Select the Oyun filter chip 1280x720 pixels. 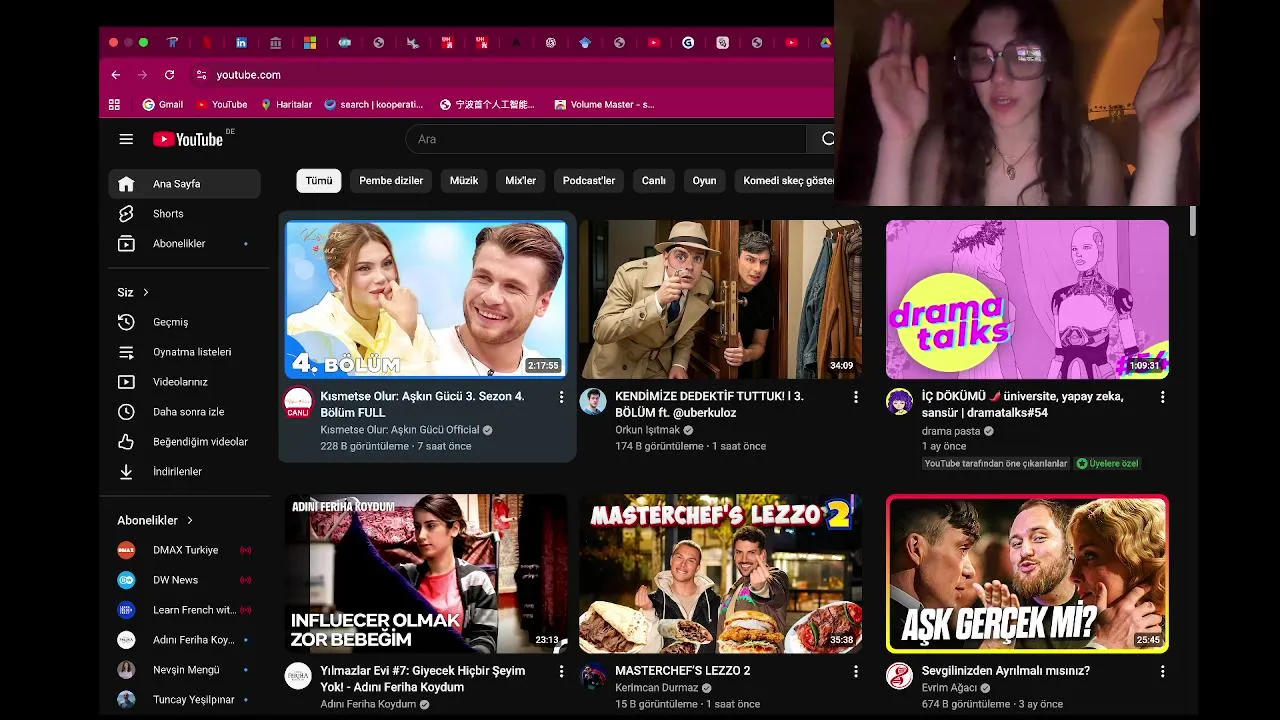coord(705,181)
